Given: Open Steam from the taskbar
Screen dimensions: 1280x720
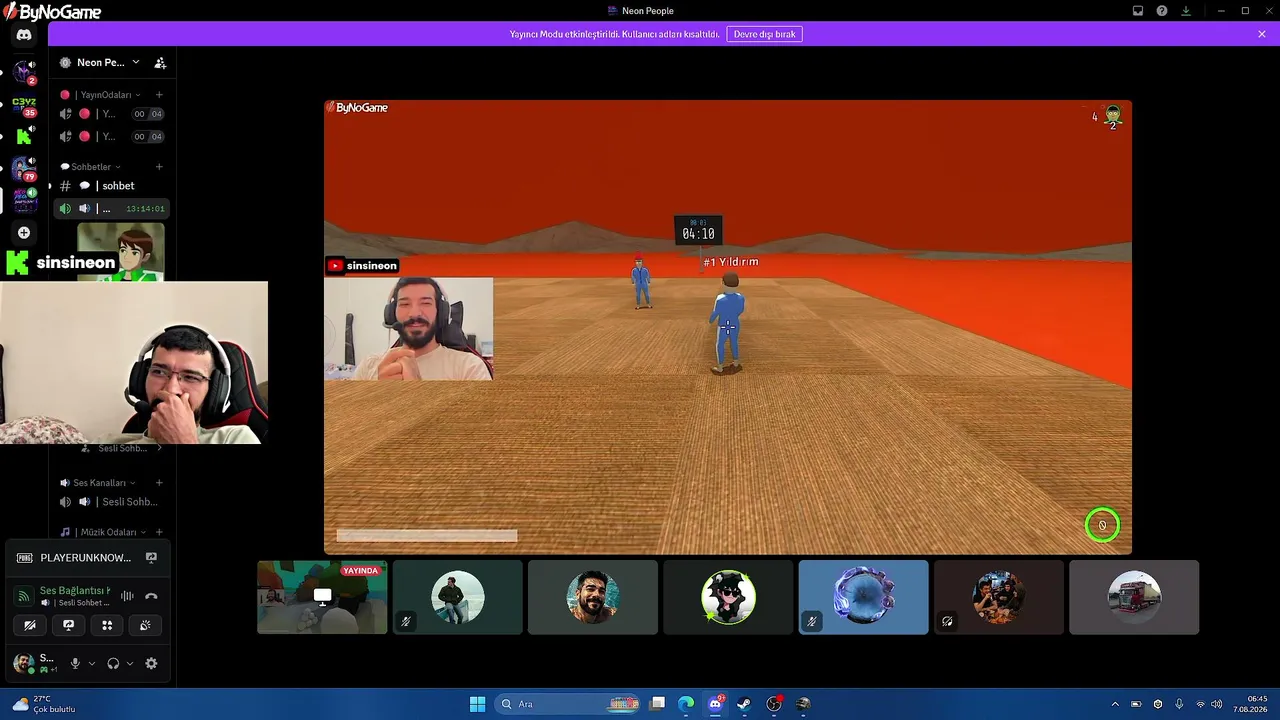Looking at the screenshot, I should point(744,704).
